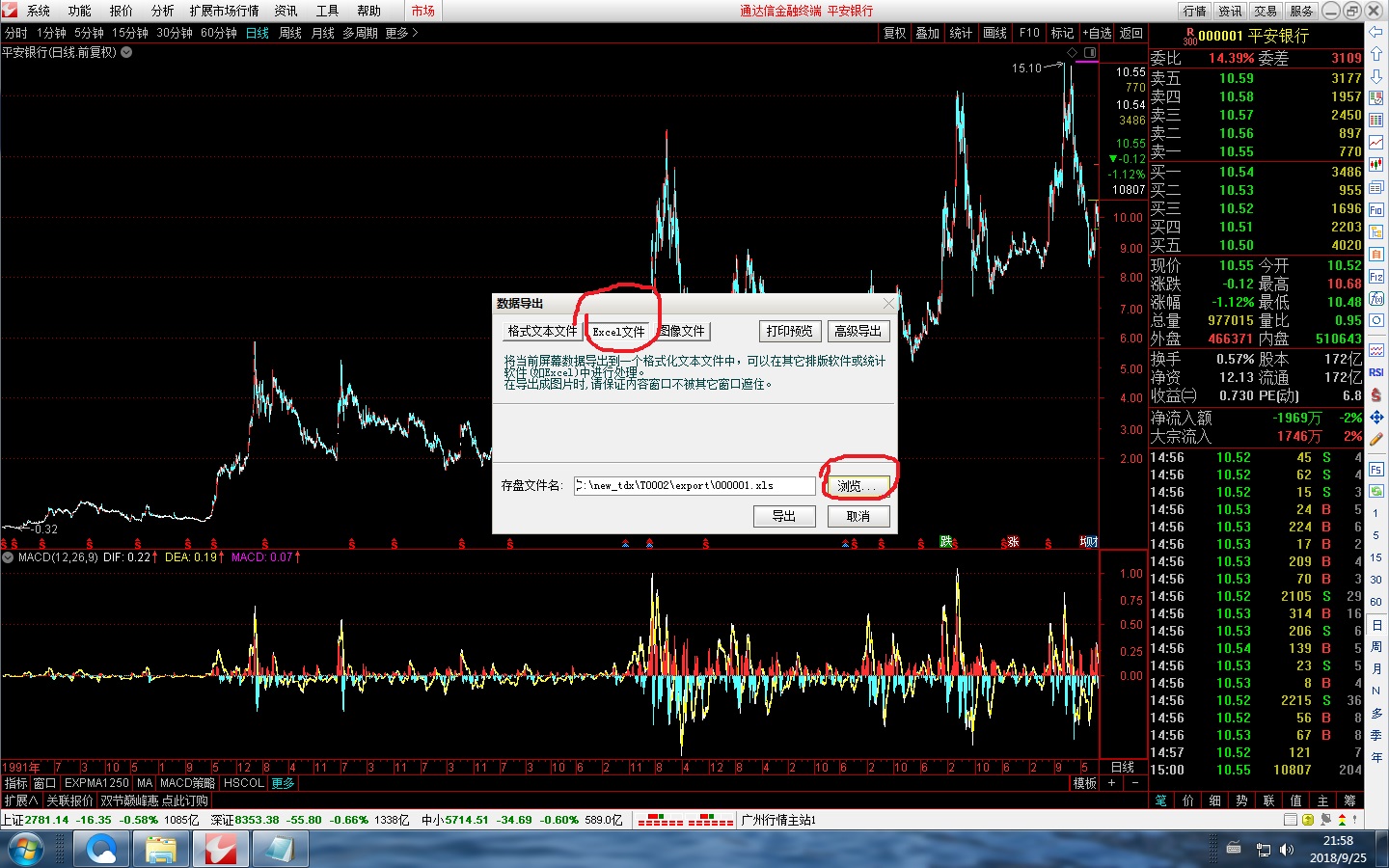Click the +自选 toolbar button
The height and width of the screenshot is (868, 1389).
[x=1097, y=33]
